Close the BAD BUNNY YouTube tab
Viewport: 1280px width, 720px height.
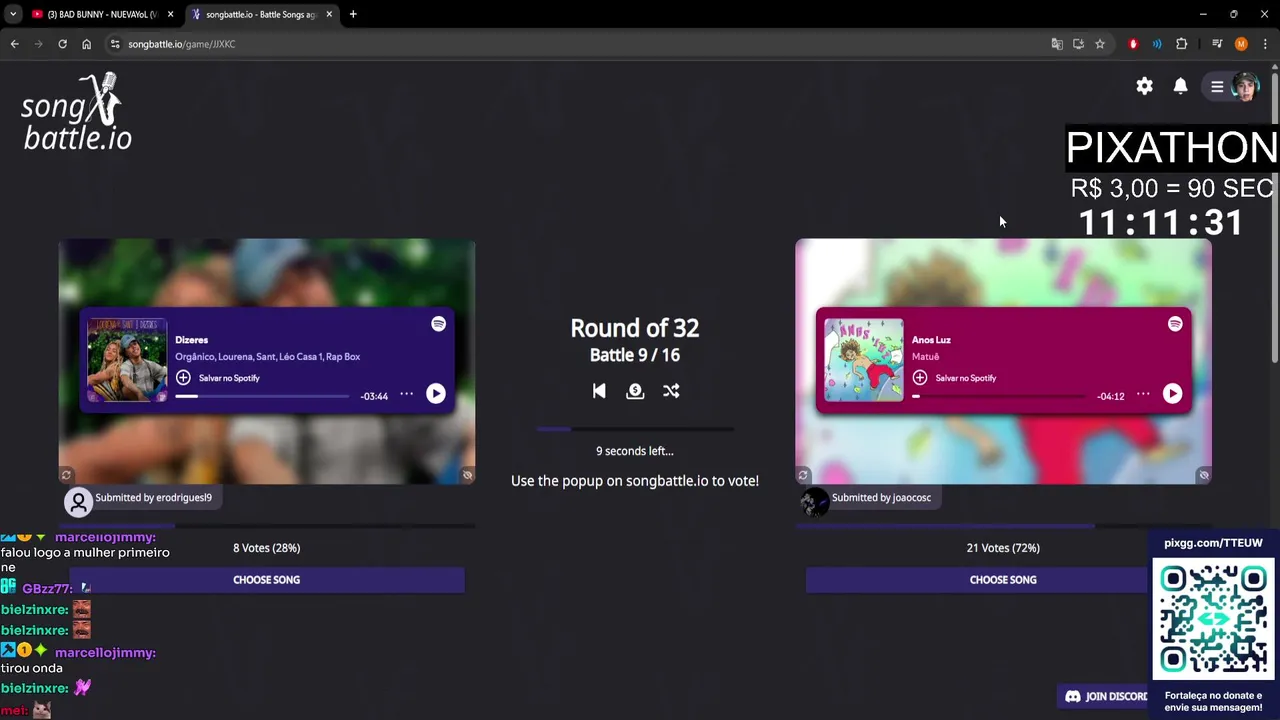click(170, 14)
